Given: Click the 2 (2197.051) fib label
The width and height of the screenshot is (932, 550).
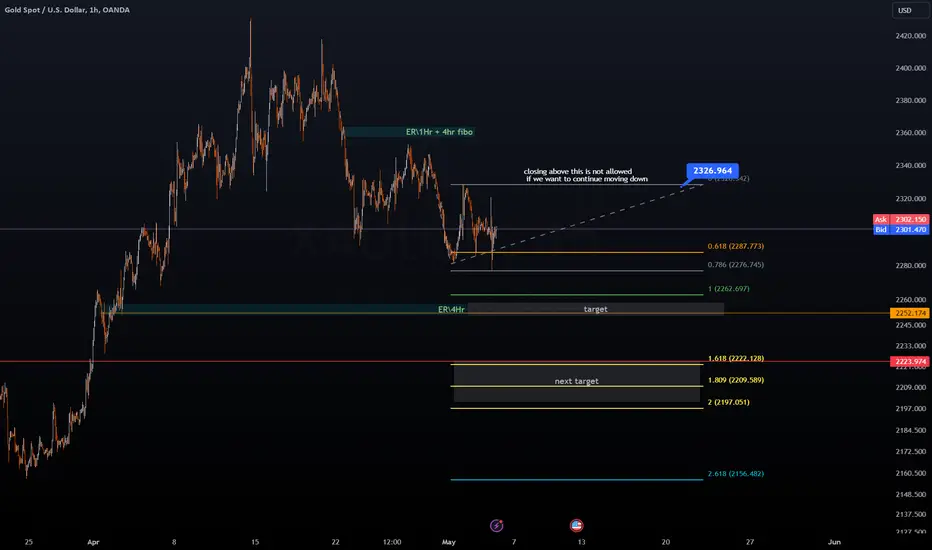Looking at the screenshot, I should click(729, 402).
